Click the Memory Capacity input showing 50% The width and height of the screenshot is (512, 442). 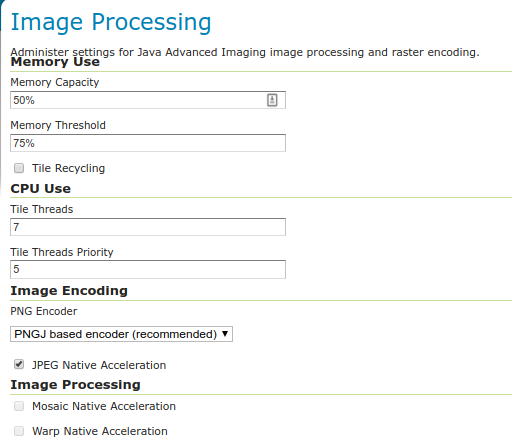point(148,100)
